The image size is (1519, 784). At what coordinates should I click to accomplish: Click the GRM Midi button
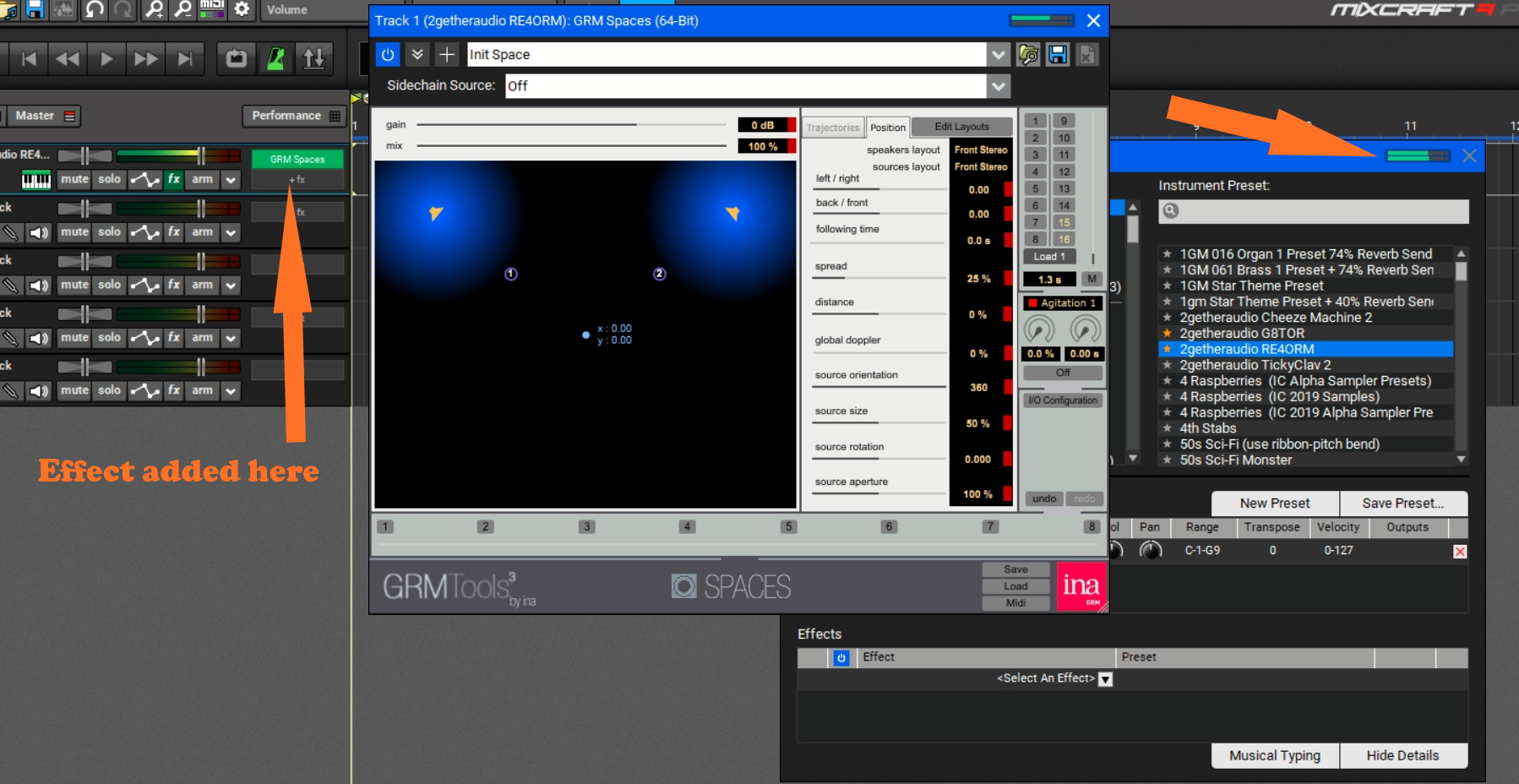(x=1015, y=603)
